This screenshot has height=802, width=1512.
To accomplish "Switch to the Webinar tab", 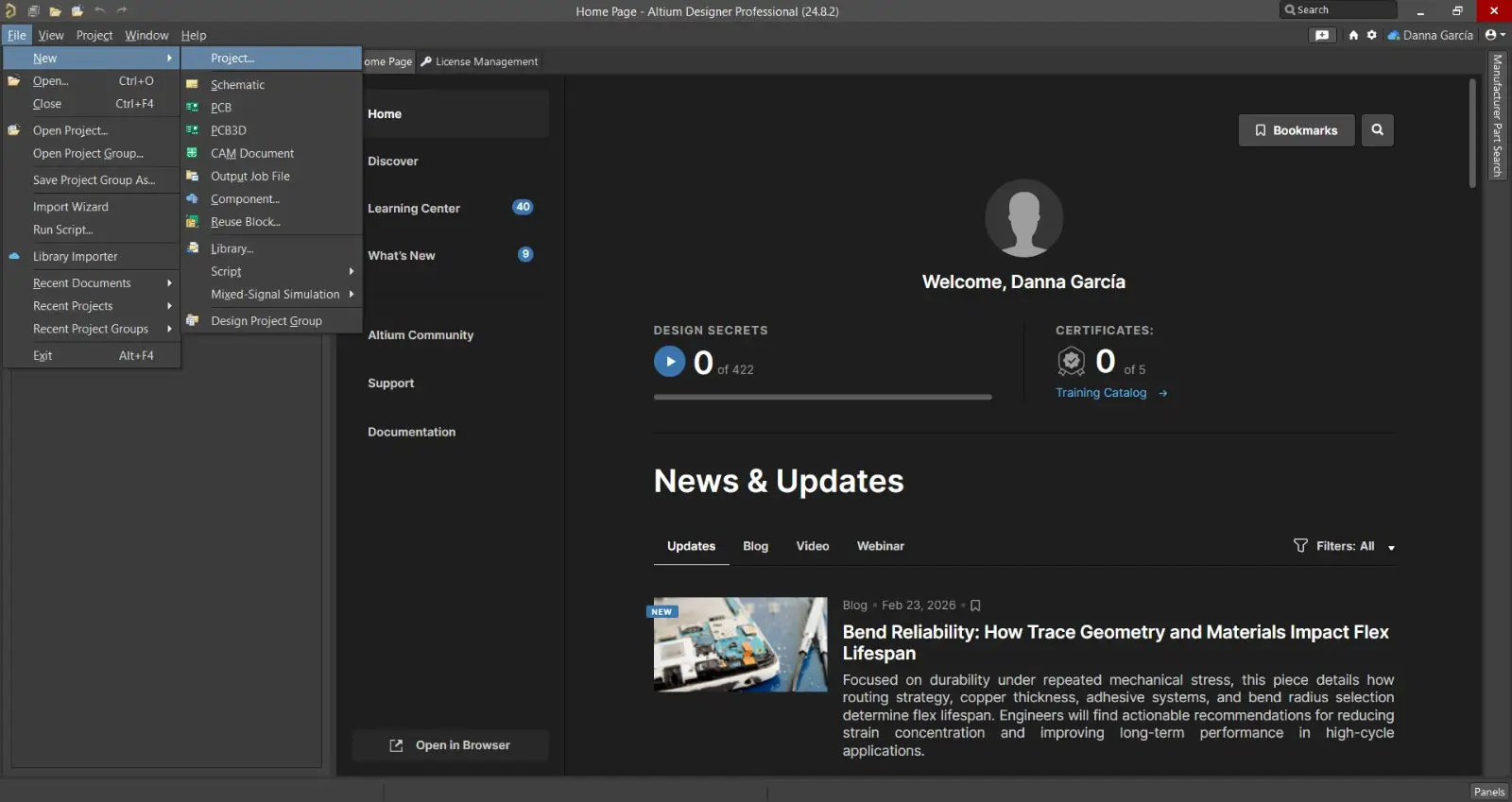I will [881, 546].
